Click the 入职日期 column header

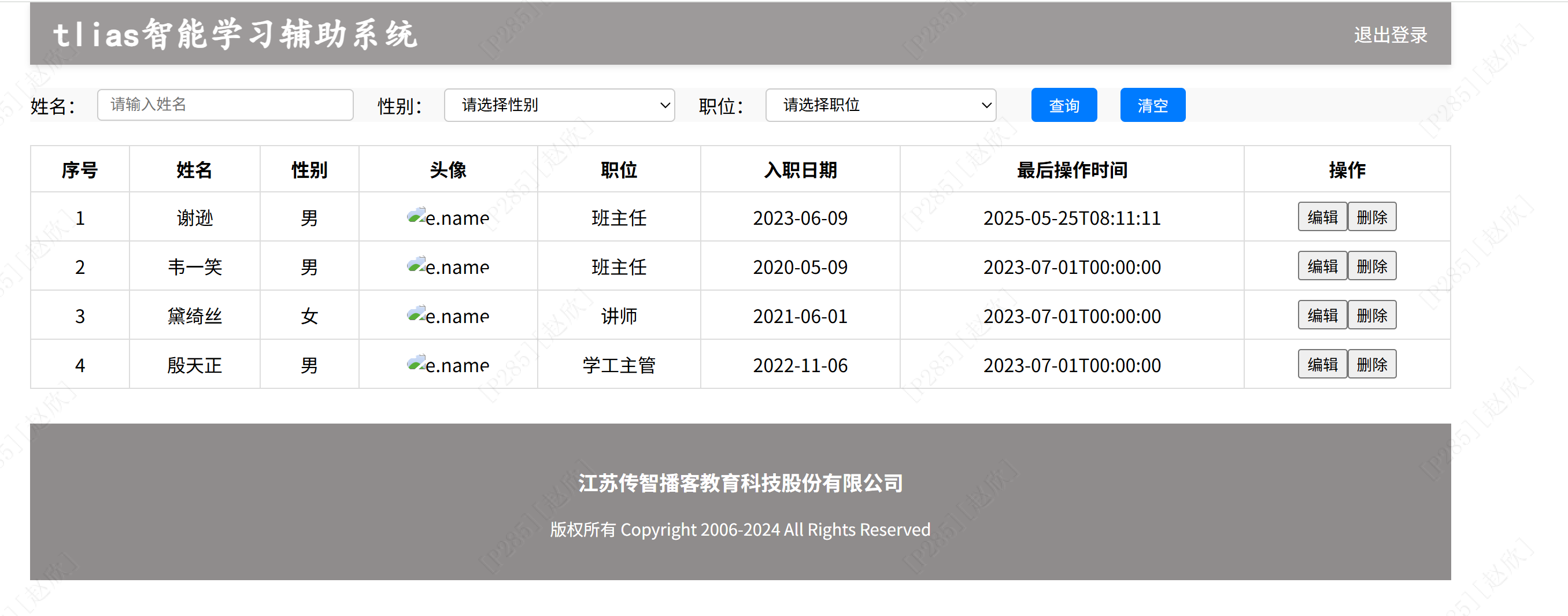[x=800, y=170]
